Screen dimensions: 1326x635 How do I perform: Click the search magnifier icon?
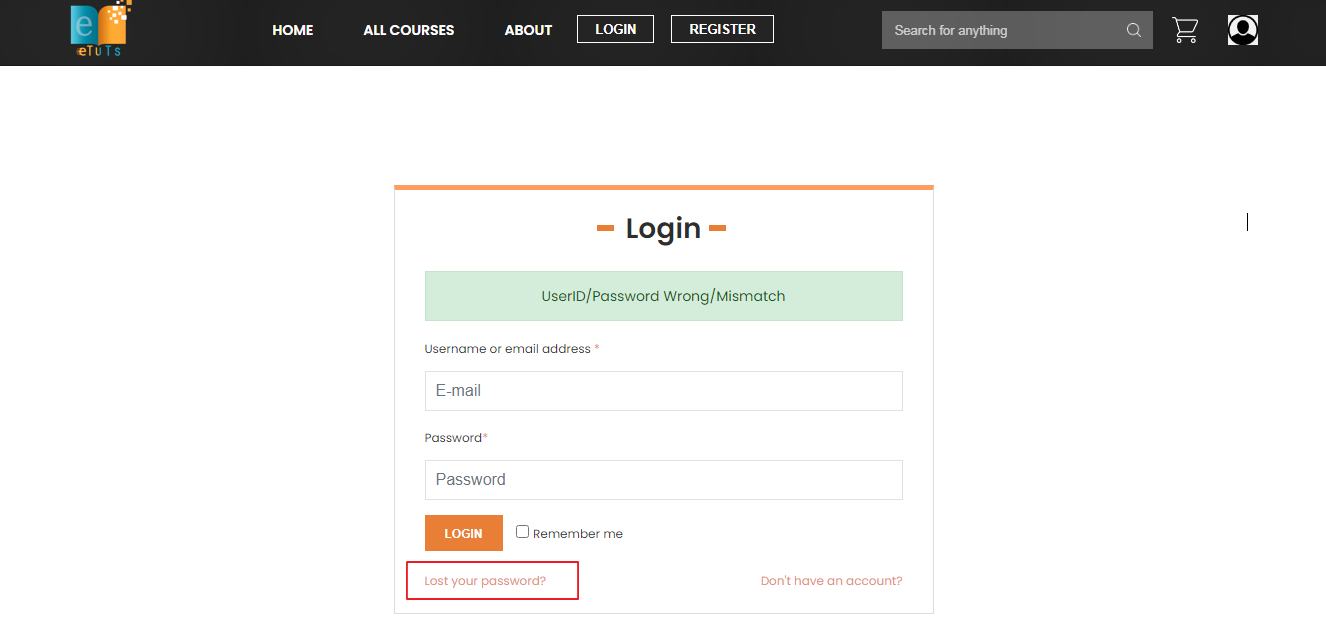[1133, 30]
